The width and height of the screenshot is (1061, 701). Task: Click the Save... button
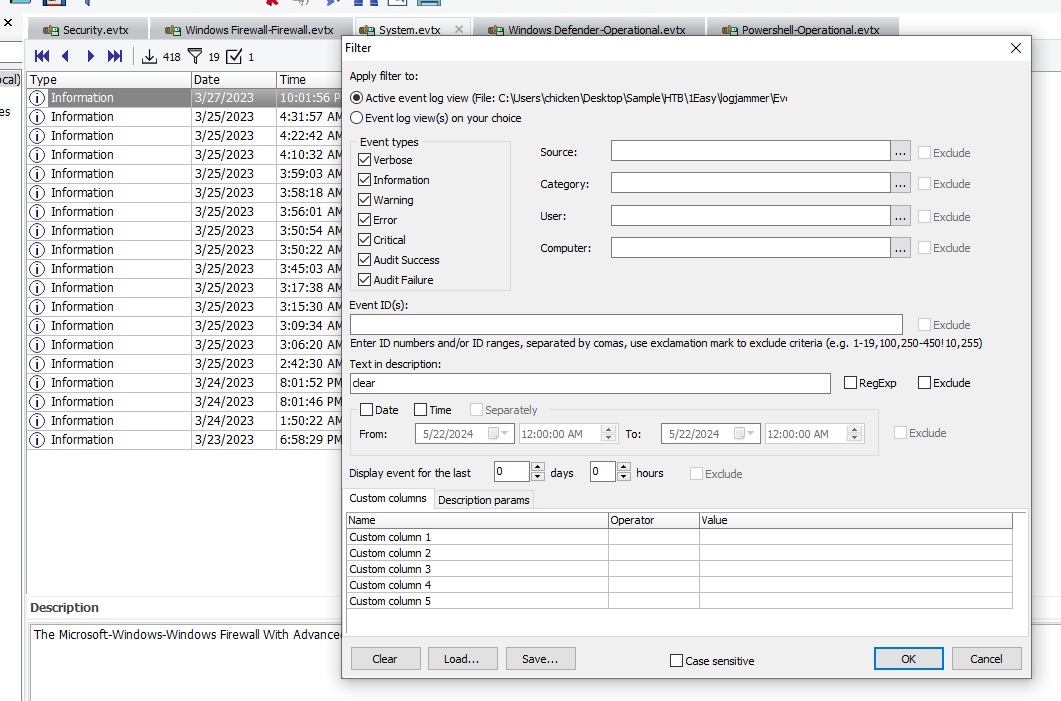[x=541, y=658]
